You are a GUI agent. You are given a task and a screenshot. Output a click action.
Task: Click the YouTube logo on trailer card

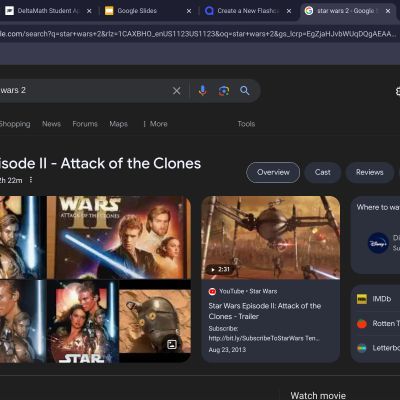(212, 291)
